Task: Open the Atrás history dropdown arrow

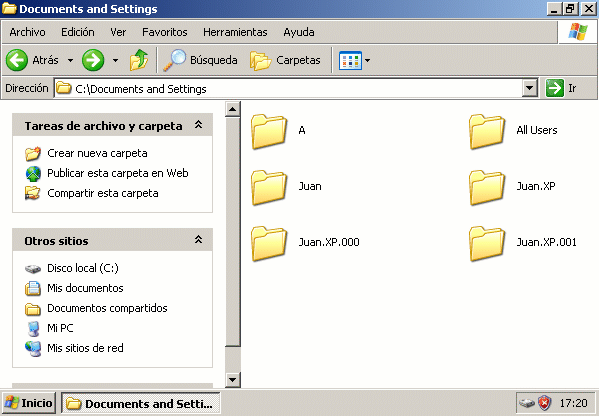Action: tap(70, 60)
